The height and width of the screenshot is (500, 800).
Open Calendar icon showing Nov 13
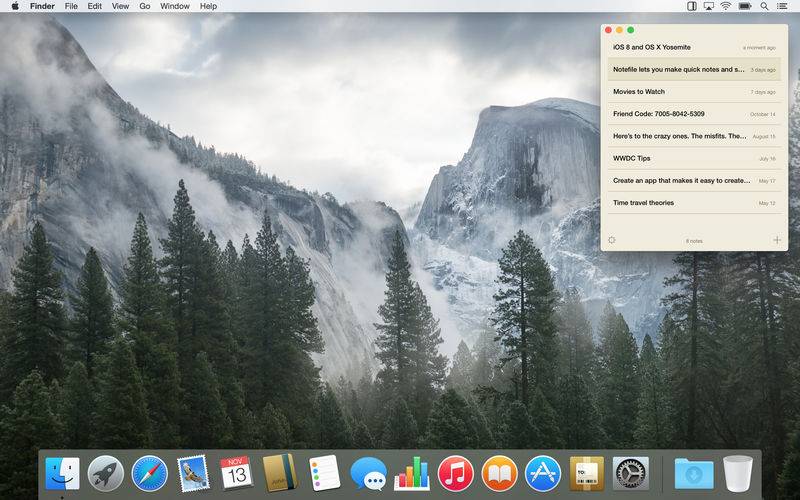coord(237,472)
